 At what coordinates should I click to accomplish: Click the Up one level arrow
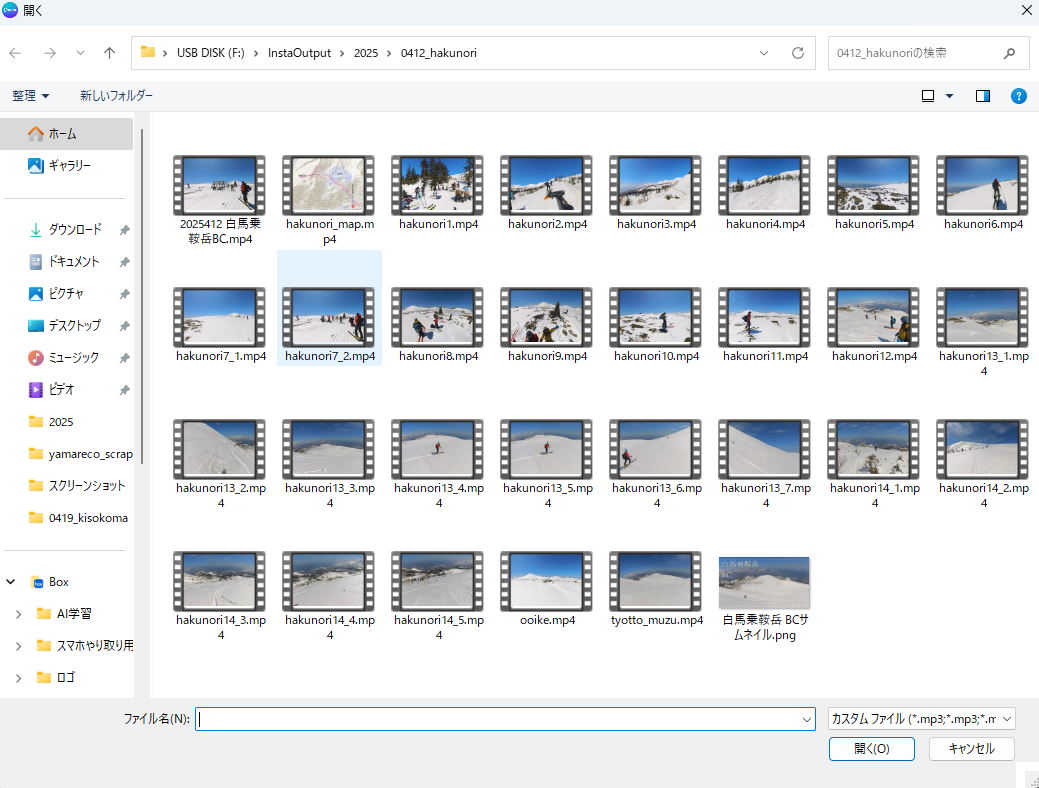point(110,53)
